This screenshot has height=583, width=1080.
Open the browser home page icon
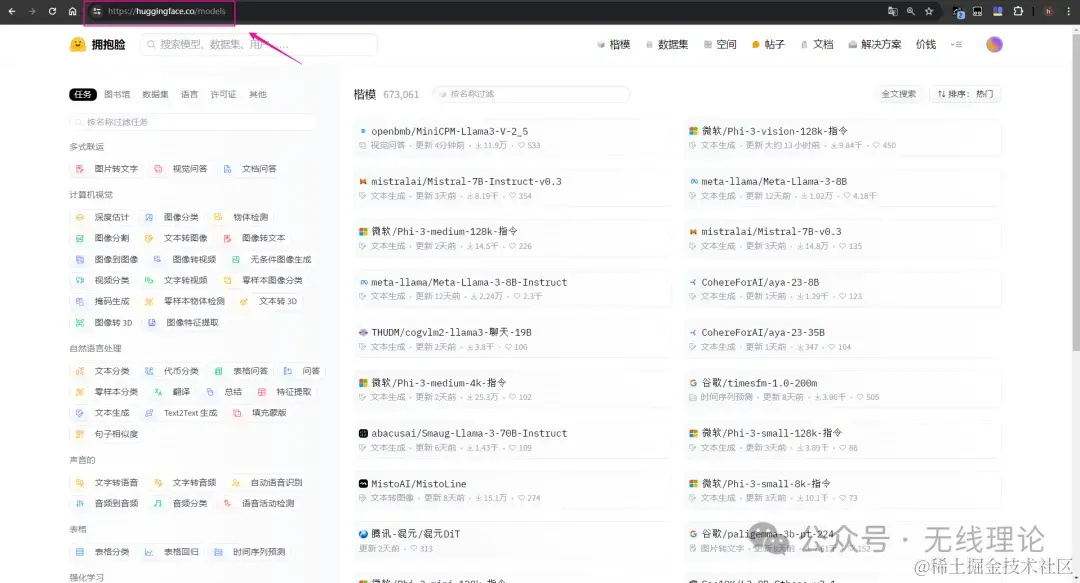[x=72, y=11]
